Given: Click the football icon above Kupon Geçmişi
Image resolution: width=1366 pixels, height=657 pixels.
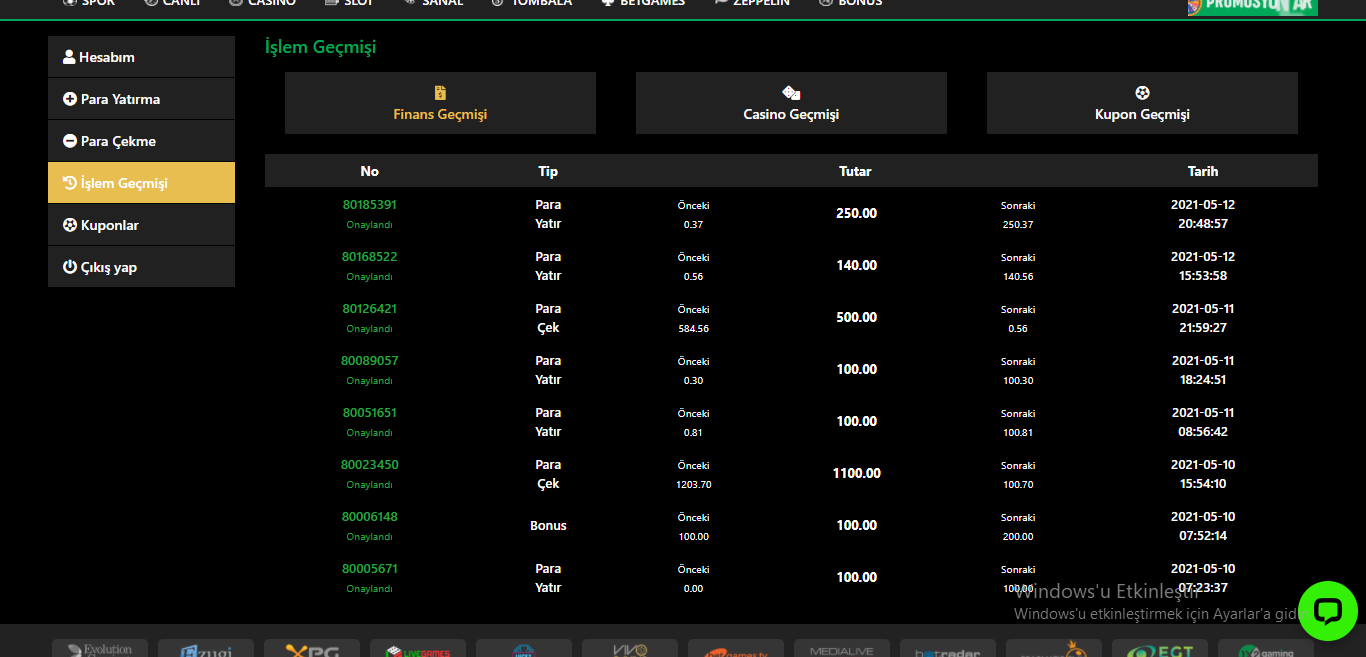Looking at the screenshot, I should click(x=1142, y=93).
